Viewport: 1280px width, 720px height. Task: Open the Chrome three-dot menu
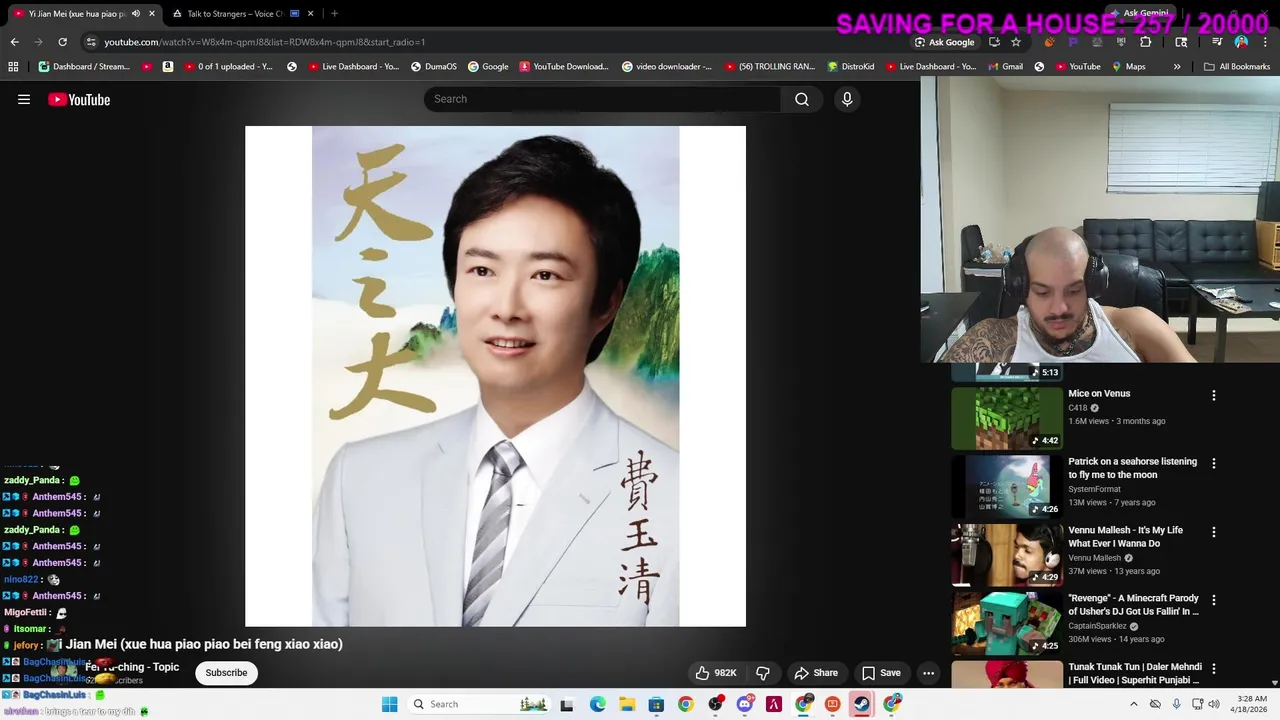(x=1265, y=42)
